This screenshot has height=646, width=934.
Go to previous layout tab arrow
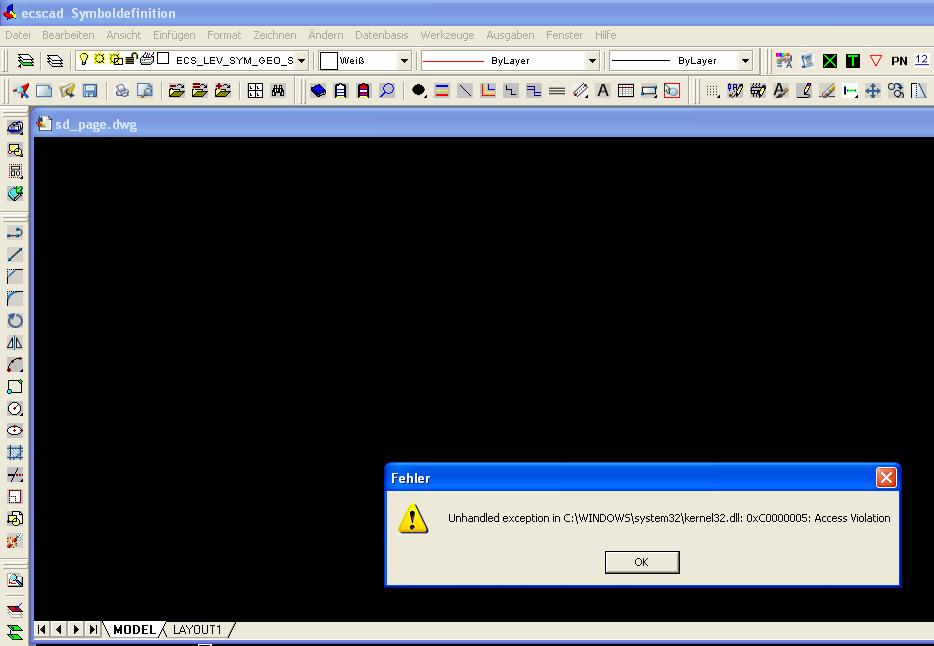tap(58, 629)
